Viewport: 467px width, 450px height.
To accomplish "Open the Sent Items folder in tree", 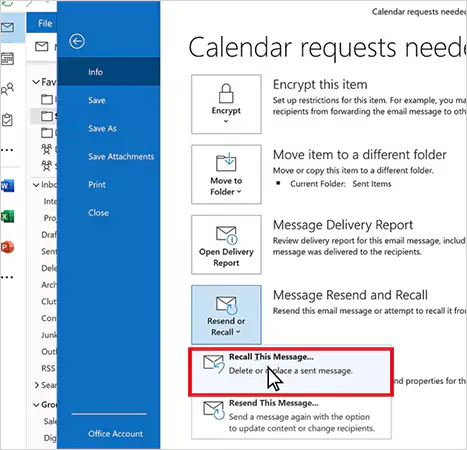I will [49, 251].
